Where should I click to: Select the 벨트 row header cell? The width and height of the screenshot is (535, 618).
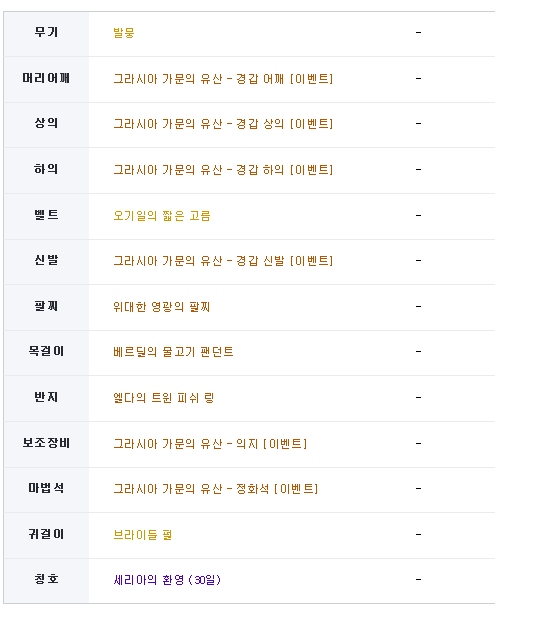point(47,216)
